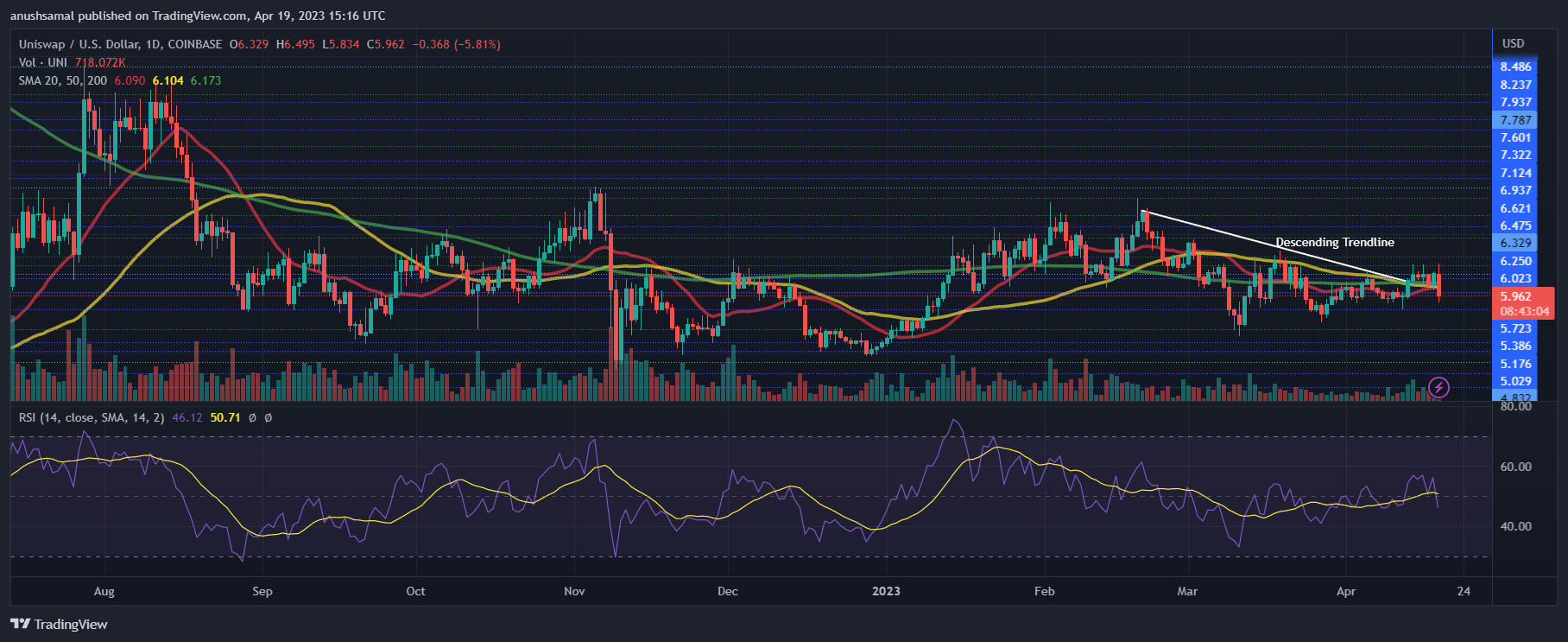Click the red SMA 20 value 6.090
This screenshot has height=642, width=1568.
coord(130,80)
